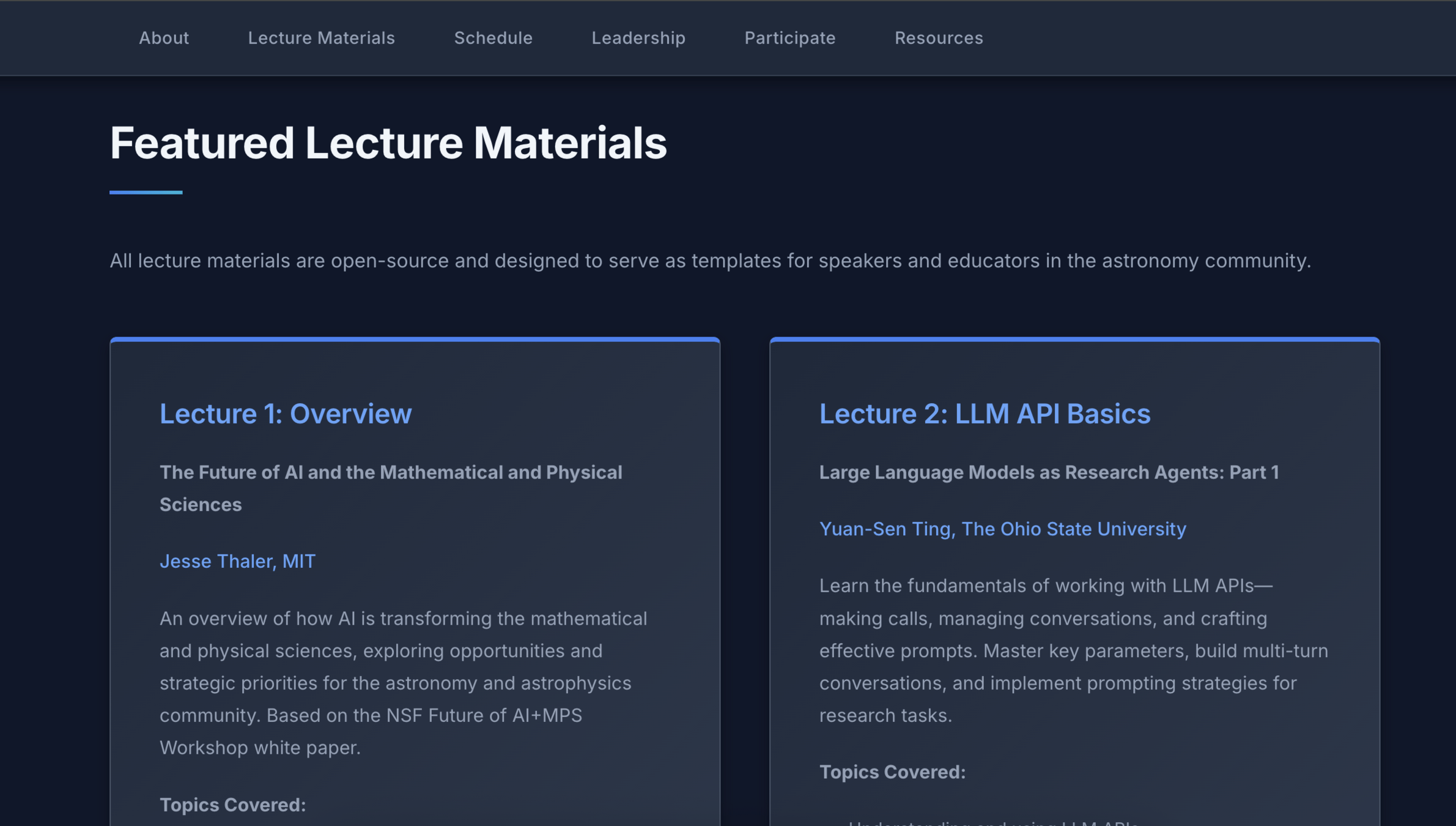Click the Yuan-Sen Ting, Ohio State University name

tap(1002, 529)
